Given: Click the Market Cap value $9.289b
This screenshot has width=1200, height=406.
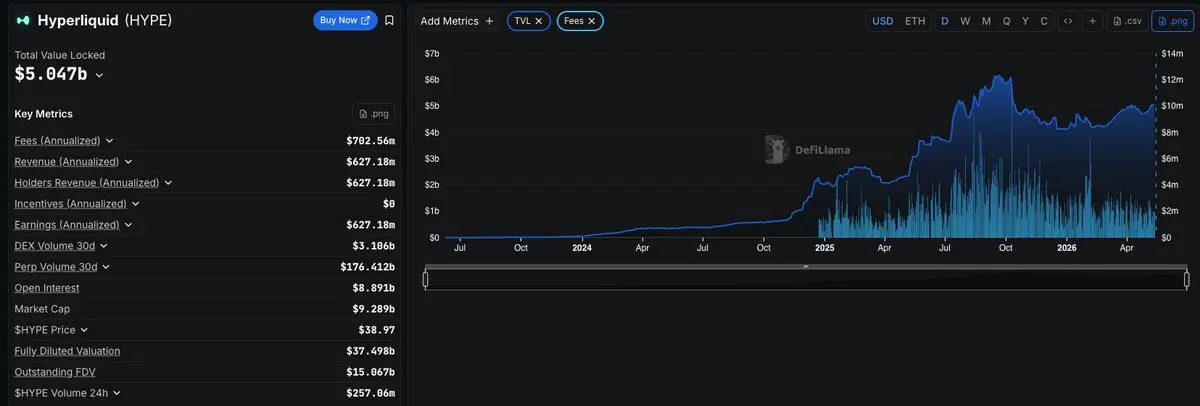Looking at the screenshot, I should tap(370, 309).
